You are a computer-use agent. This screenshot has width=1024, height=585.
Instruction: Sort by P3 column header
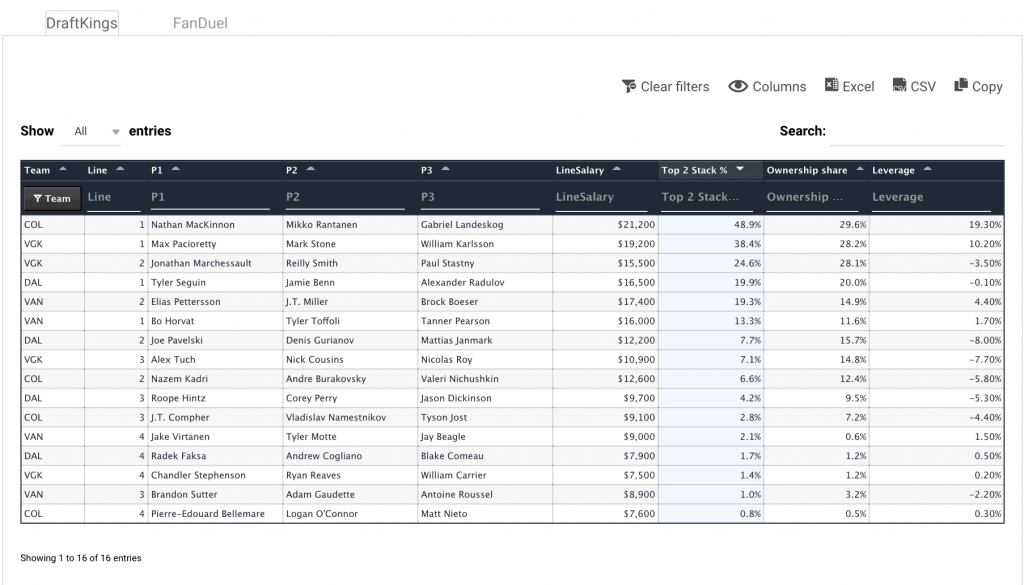pyautogui.click(x=485, y=170)
